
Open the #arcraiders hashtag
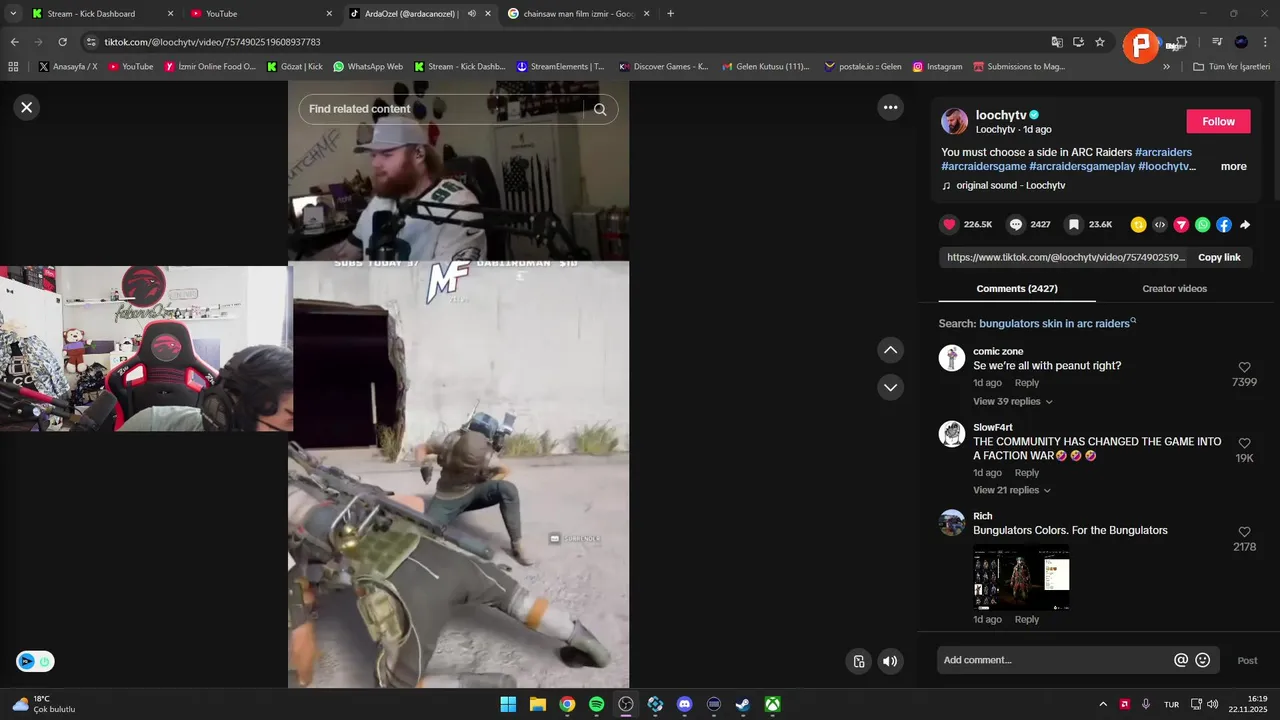(1163, 152)
